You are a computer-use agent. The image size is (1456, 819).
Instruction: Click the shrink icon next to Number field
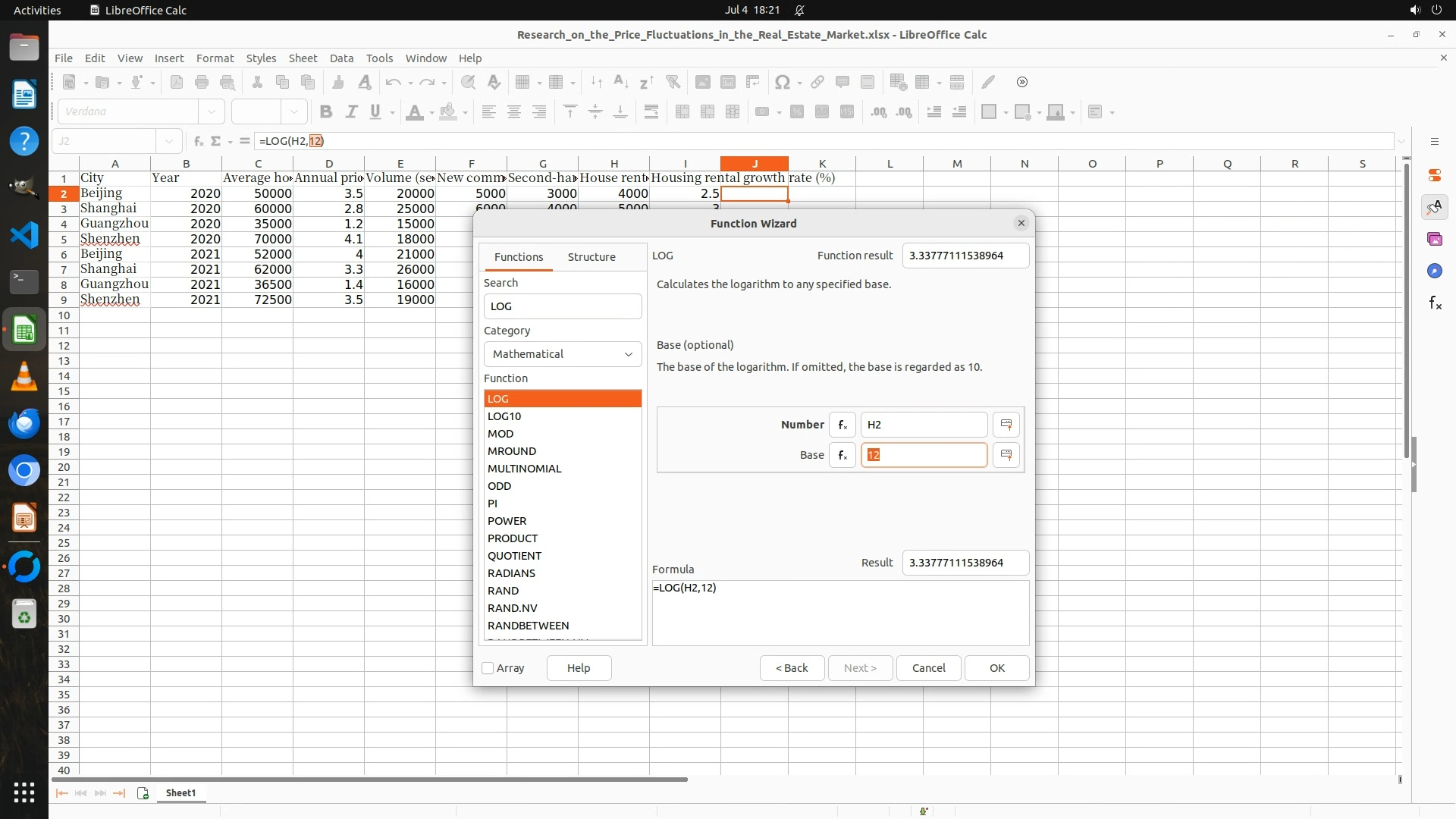(1006, 425)
